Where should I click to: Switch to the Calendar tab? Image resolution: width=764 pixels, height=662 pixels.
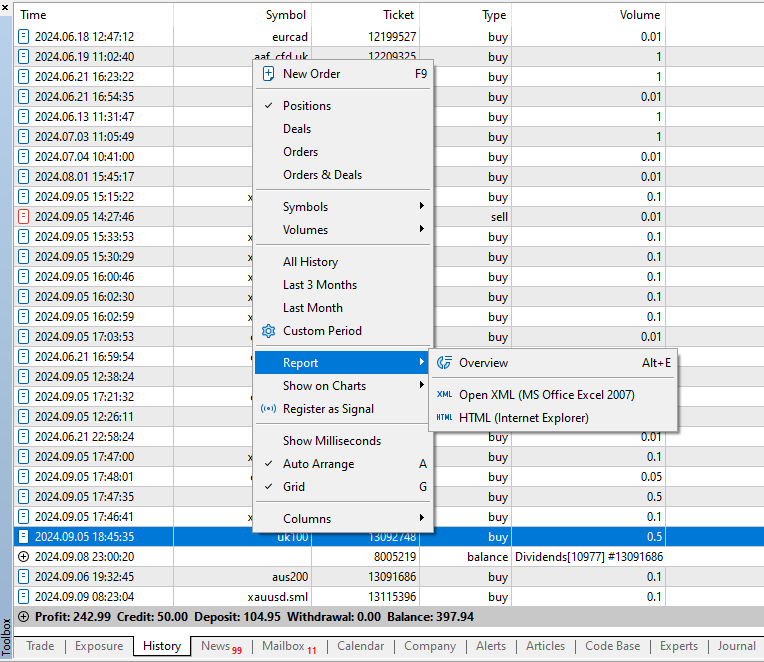(360, 647)
